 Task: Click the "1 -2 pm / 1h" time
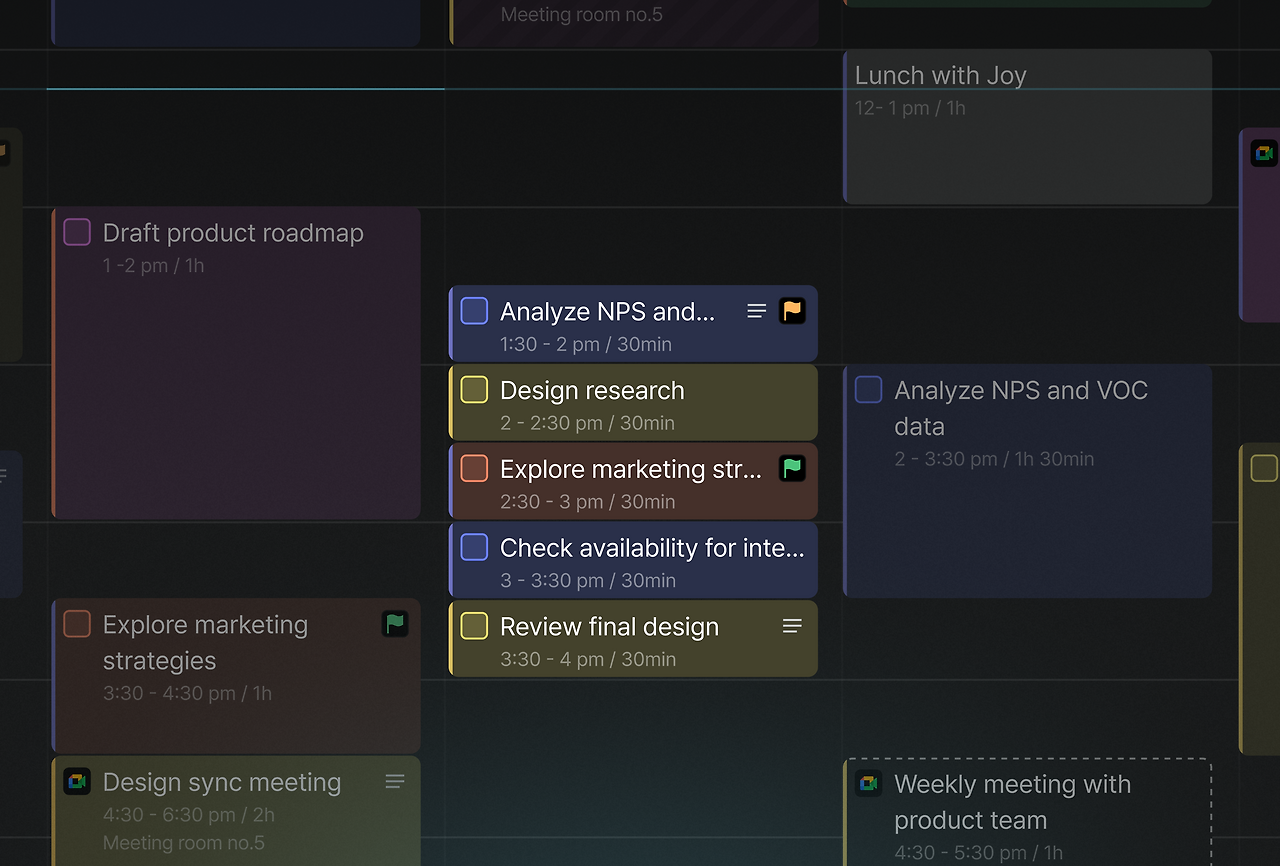tap(153, 266)
